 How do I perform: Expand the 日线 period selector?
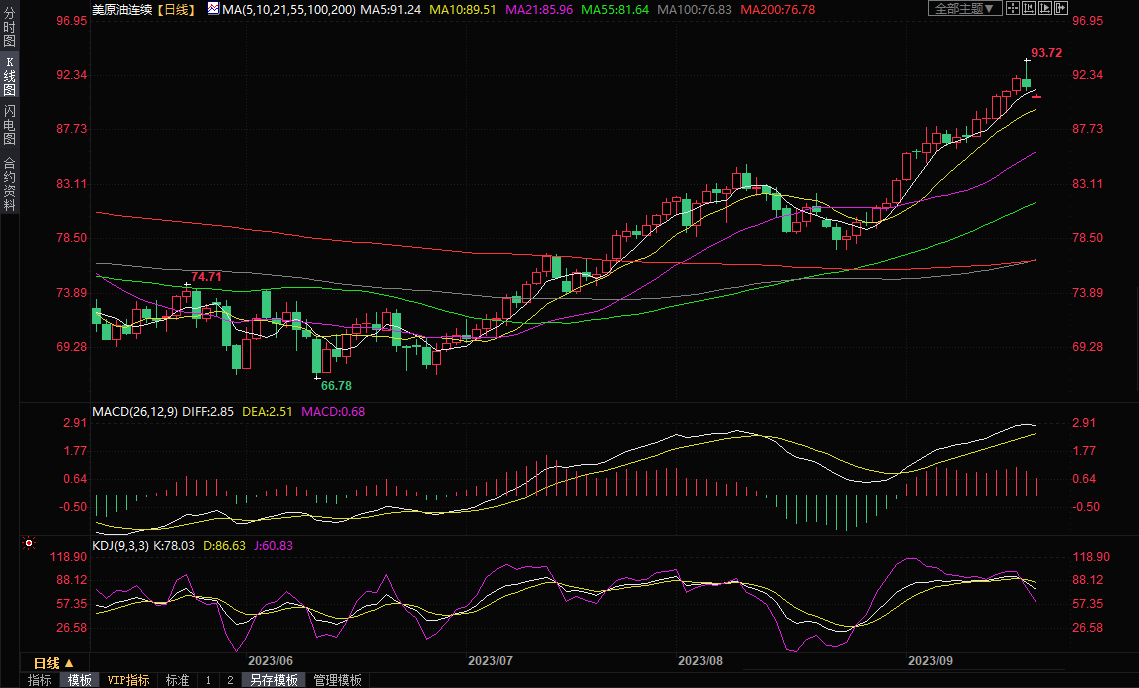point(54,663)
